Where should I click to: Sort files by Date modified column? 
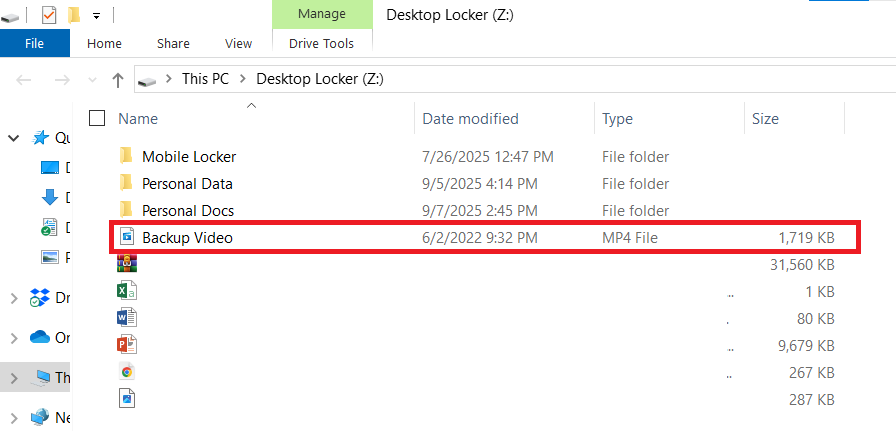point(470,118)
